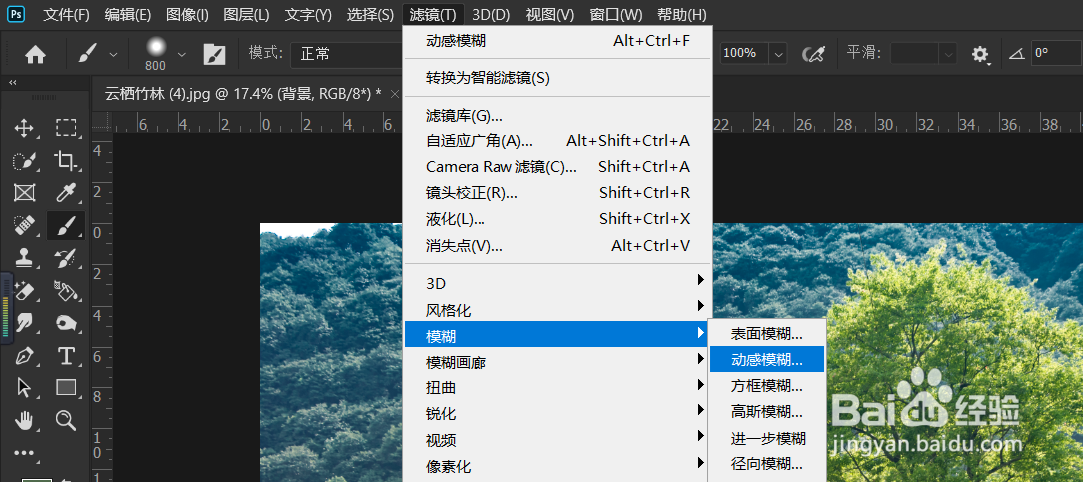Viewport: 1083px width, 482px height.
Task: Open the 模式 blending mode dropdown
Action: point(347,54)
